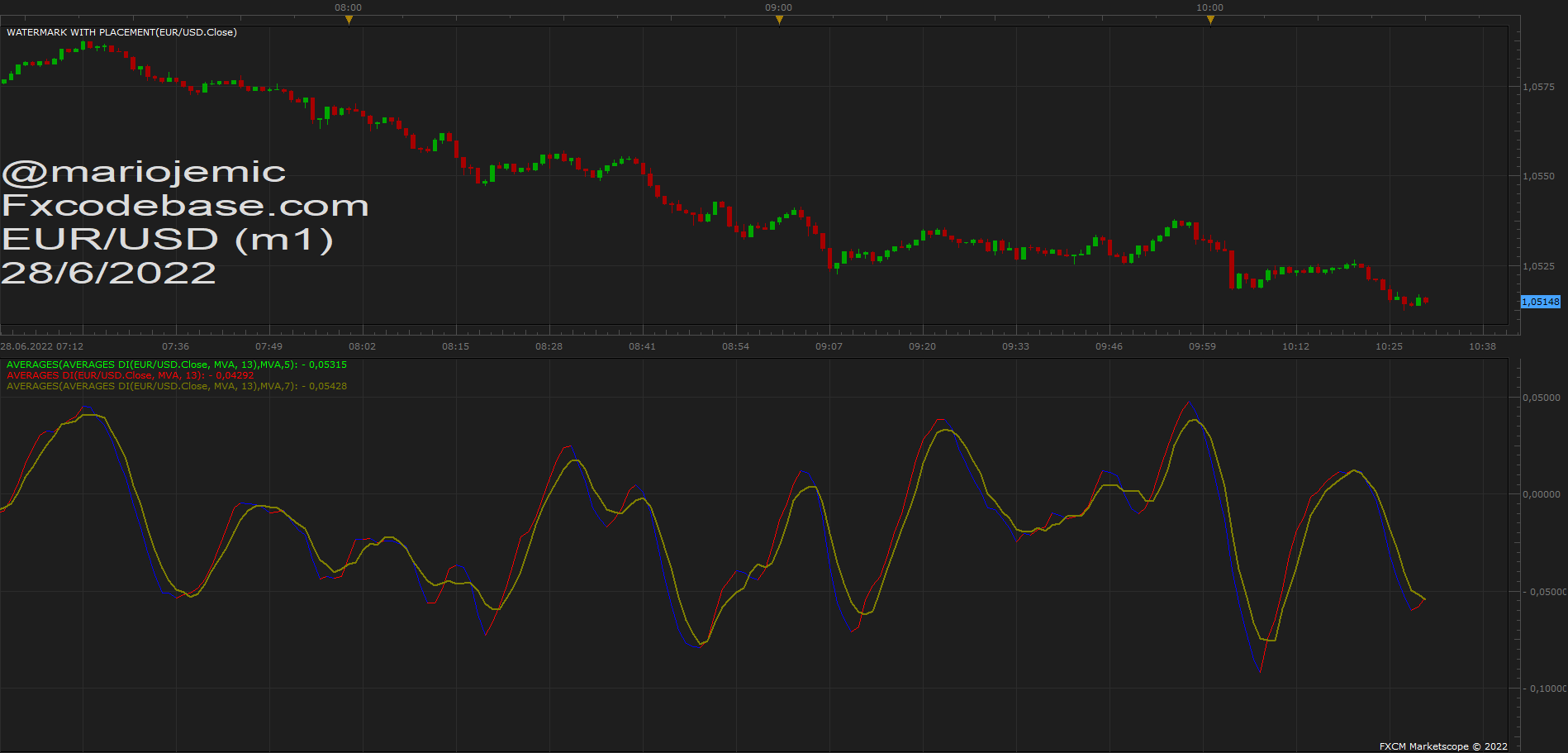The height and width of the screenshot is (753, 1568).
Task: Click the 09:00 hour marker triangle
Action: (779, 20)
